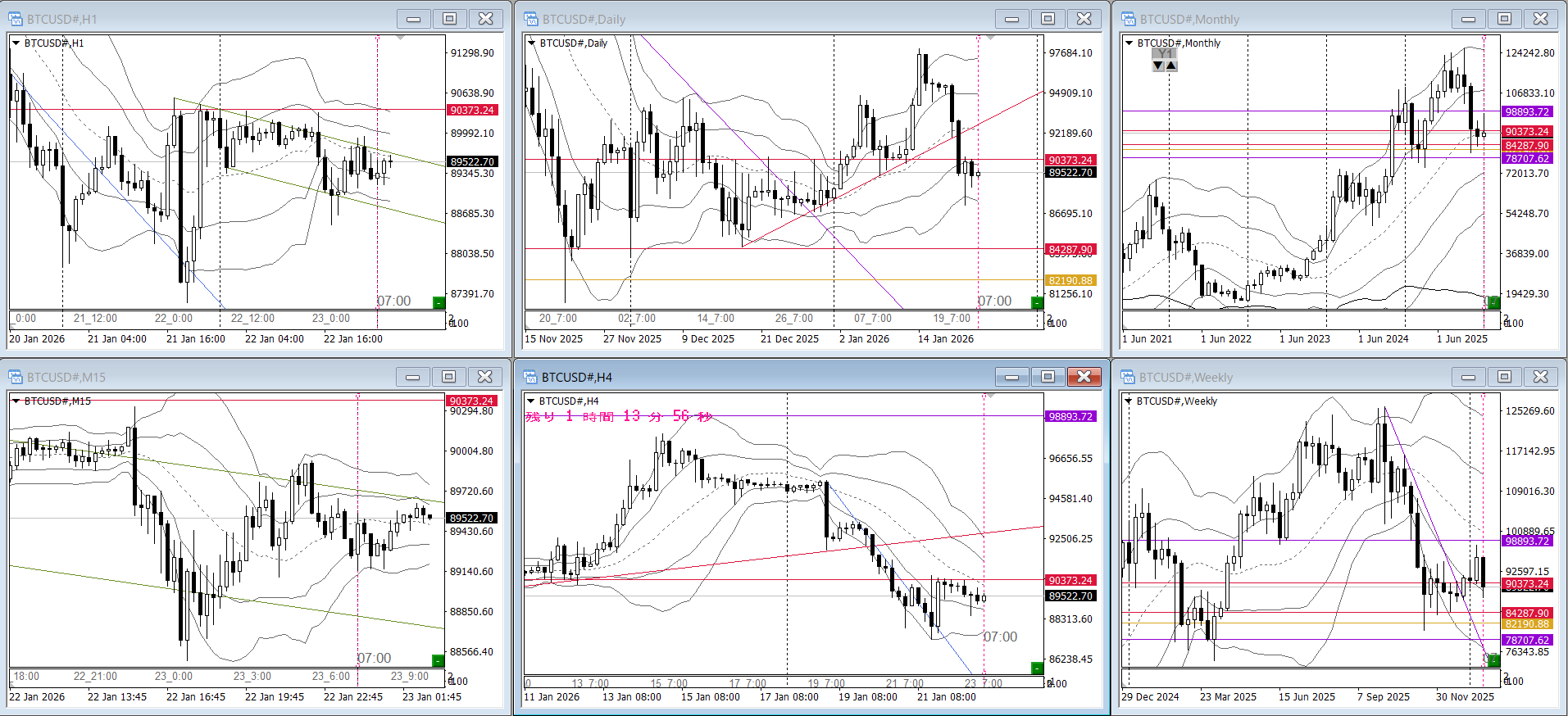
Task: Click the BTCUSD#,Daily chart window icon
Action: point(531,19)
